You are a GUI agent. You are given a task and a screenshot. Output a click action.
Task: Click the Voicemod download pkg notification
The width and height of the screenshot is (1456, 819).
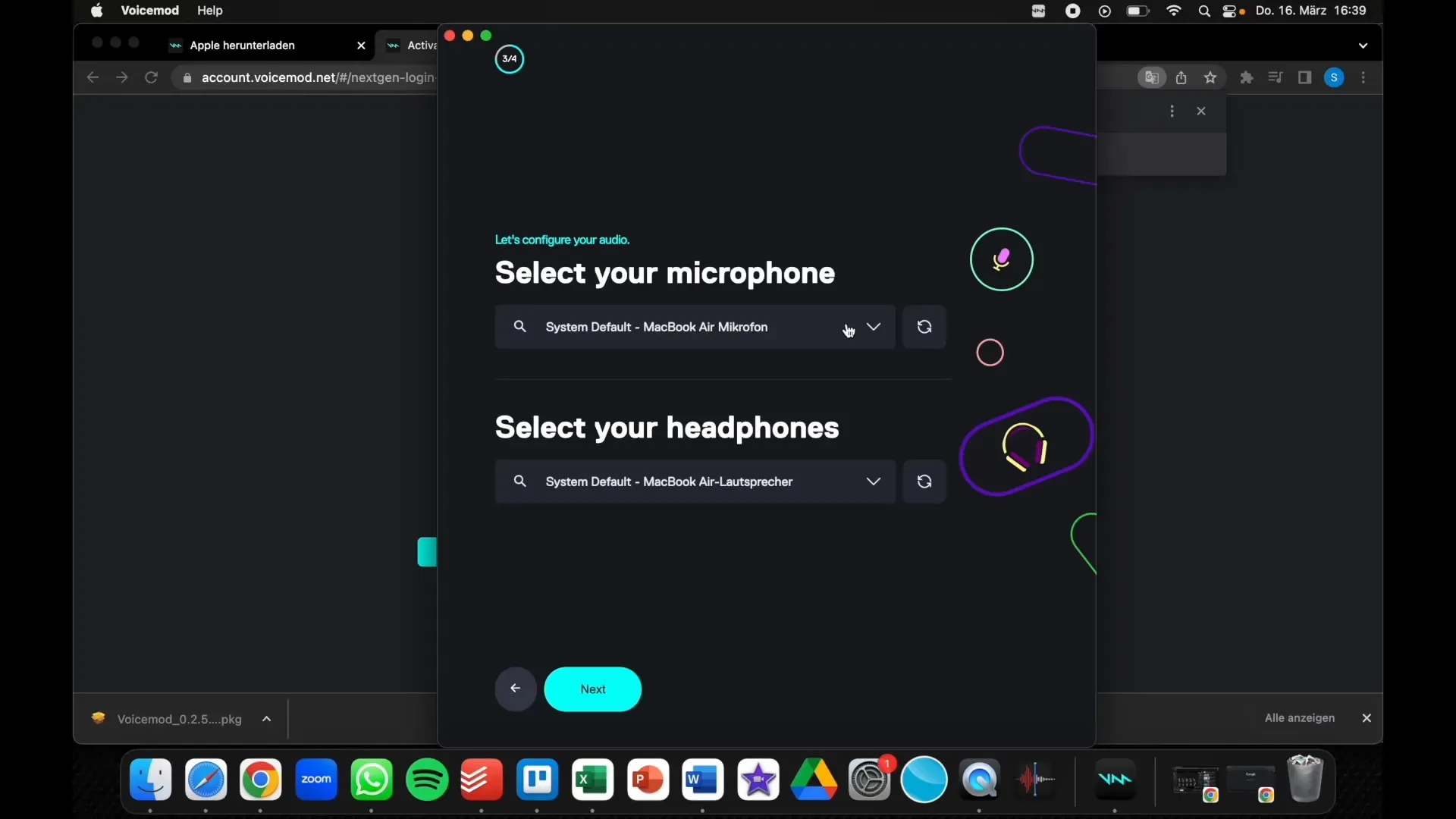coord(178,718)
